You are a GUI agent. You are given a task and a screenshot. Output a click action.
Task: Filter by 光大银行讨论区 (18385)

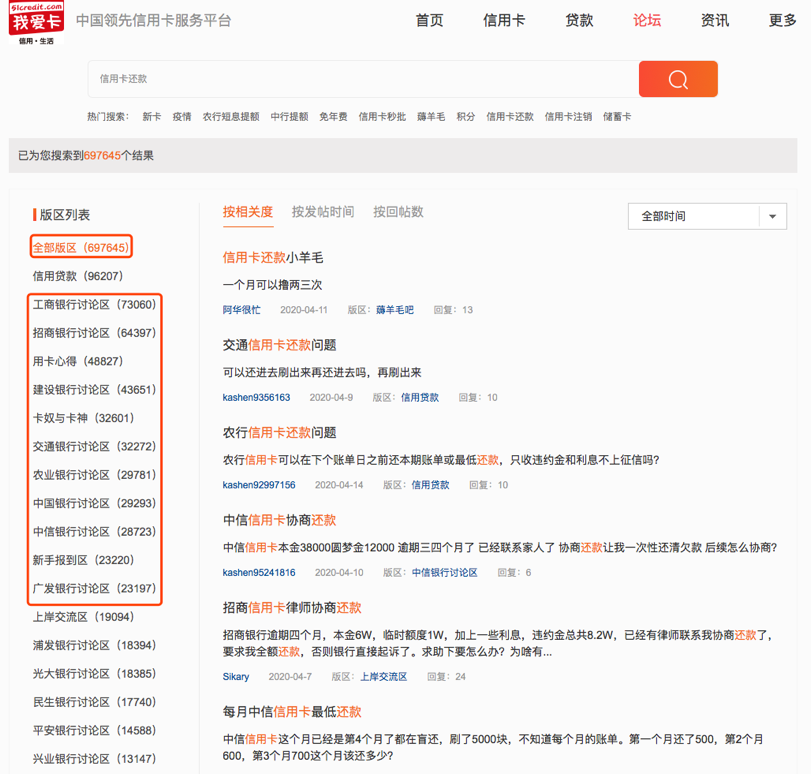pos(94,674)
